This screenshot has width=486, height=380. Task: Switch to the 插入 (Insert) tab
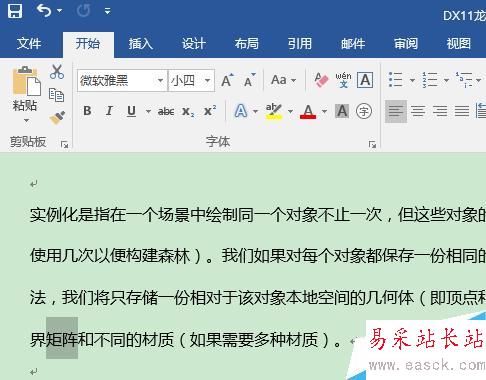click(141, 44)
